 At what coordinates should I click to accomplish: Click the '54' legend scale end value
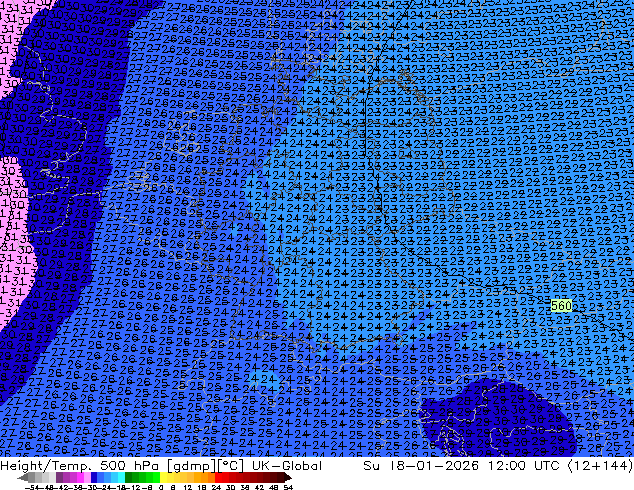click(x=288, y=487)
